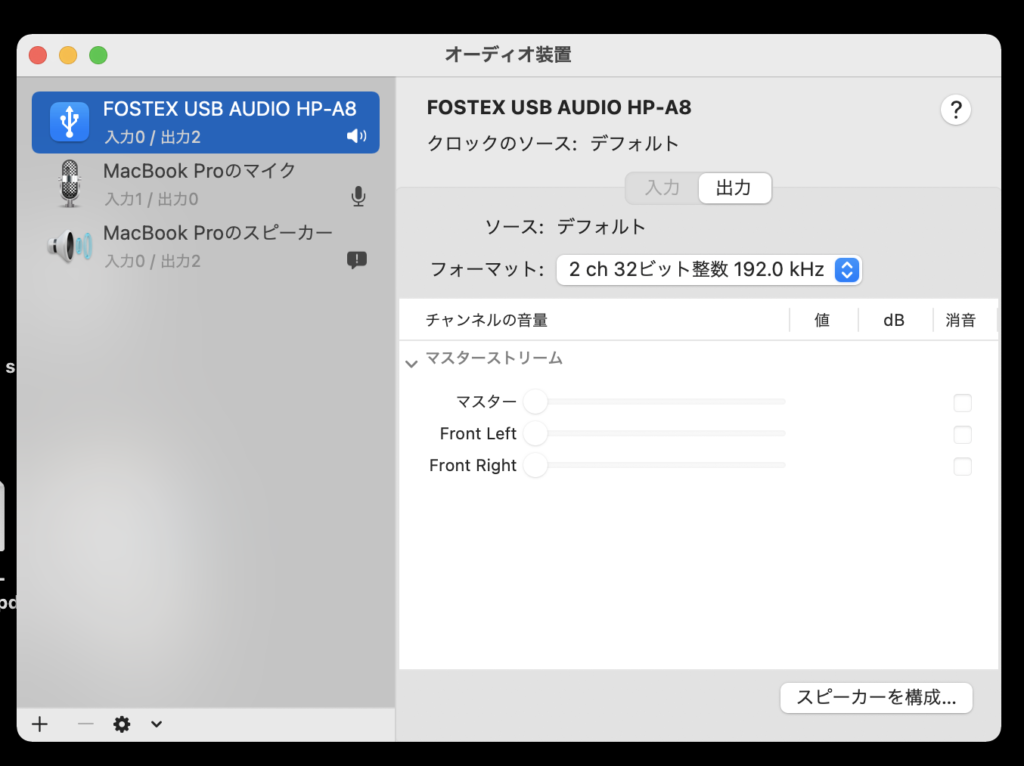Open help with the question mark button
This screenshot has height=766, width=1024.
point(955,110)
